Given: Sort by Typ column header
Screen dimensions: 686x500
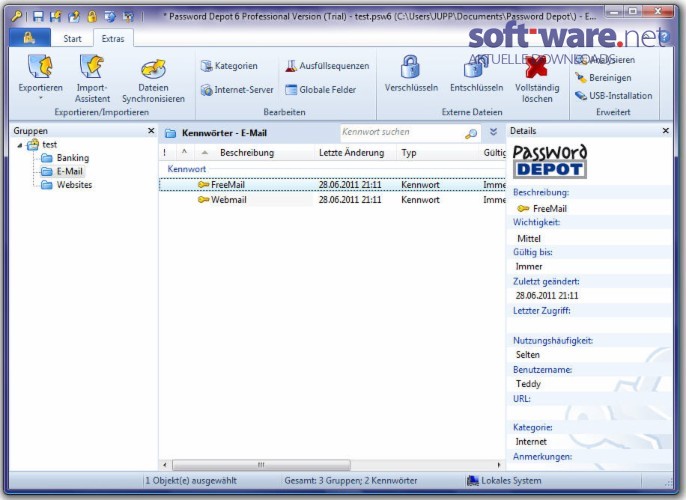Looking at the screenshot, I should pos(409,153).
